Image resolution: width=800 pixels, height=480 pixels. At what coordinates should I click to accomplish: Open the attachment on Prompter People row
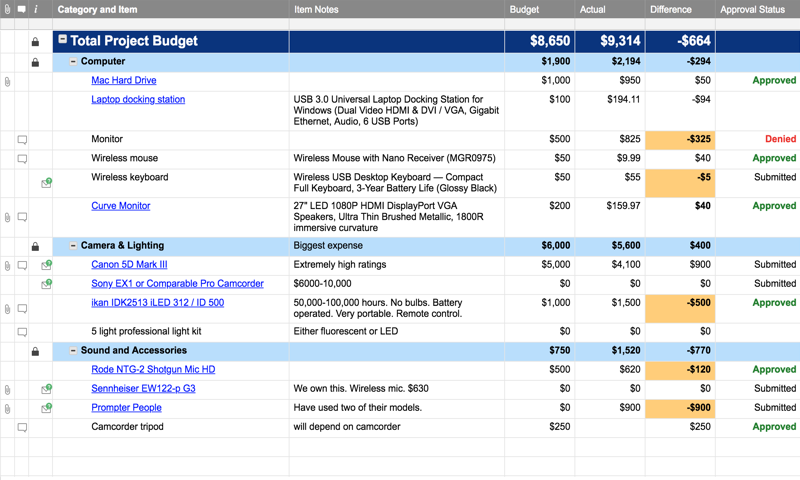click(7, 408)
